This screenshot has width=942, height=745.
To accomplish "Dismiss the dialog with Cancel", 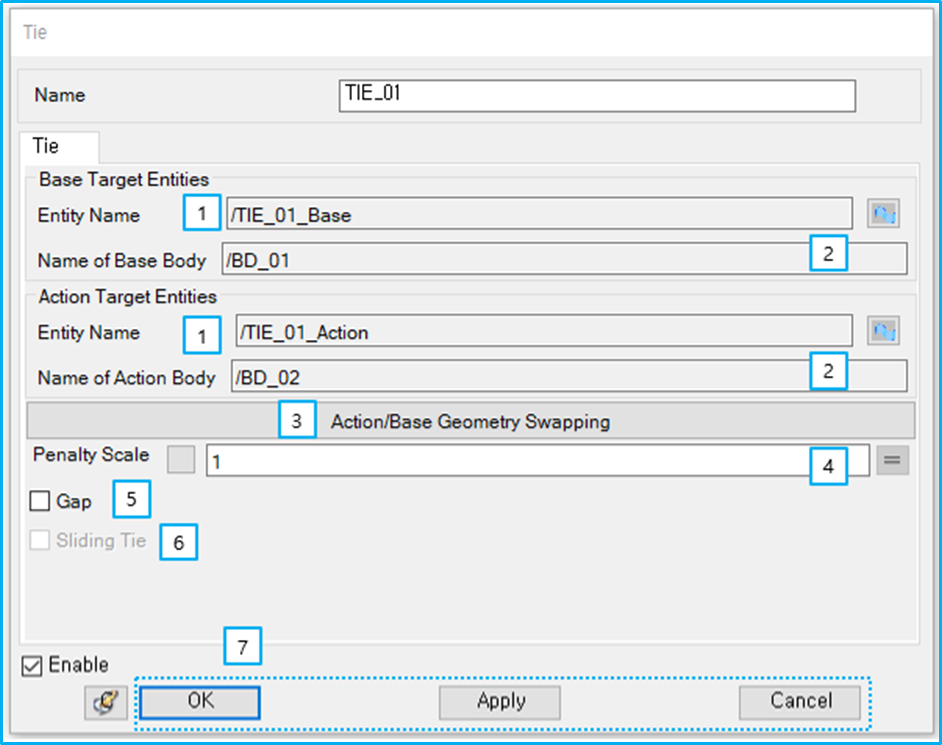I will (x=799, y=702).
